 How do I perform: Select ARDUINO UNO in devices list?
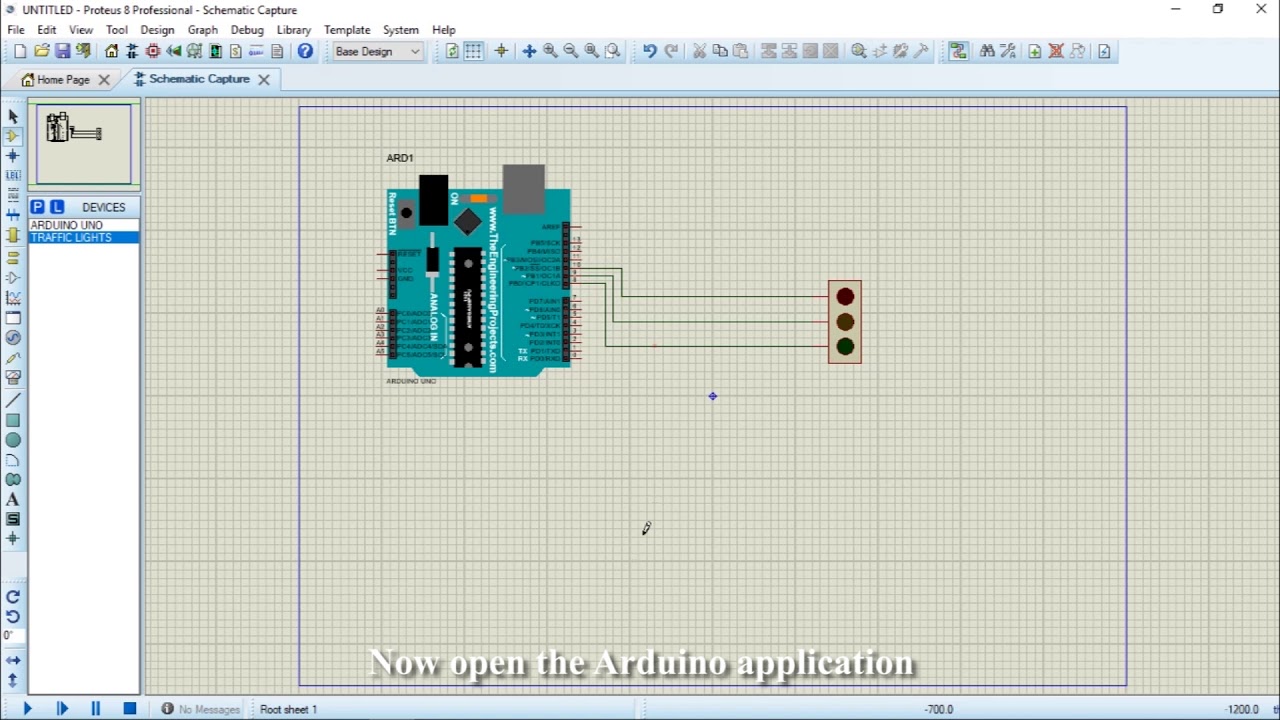click(x=84, y=226)
